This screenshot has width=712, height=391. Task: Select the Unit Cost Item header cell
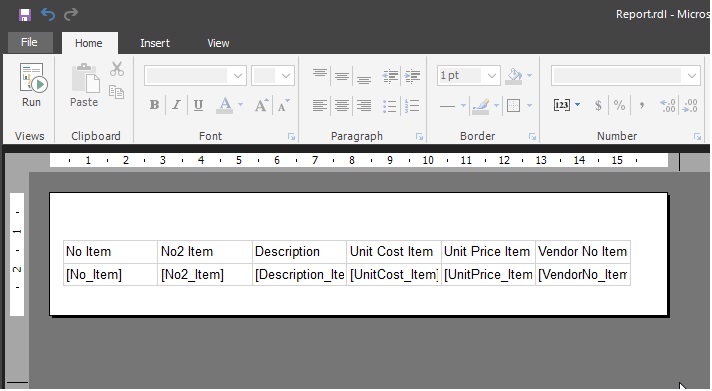click(x=394, y=252)
